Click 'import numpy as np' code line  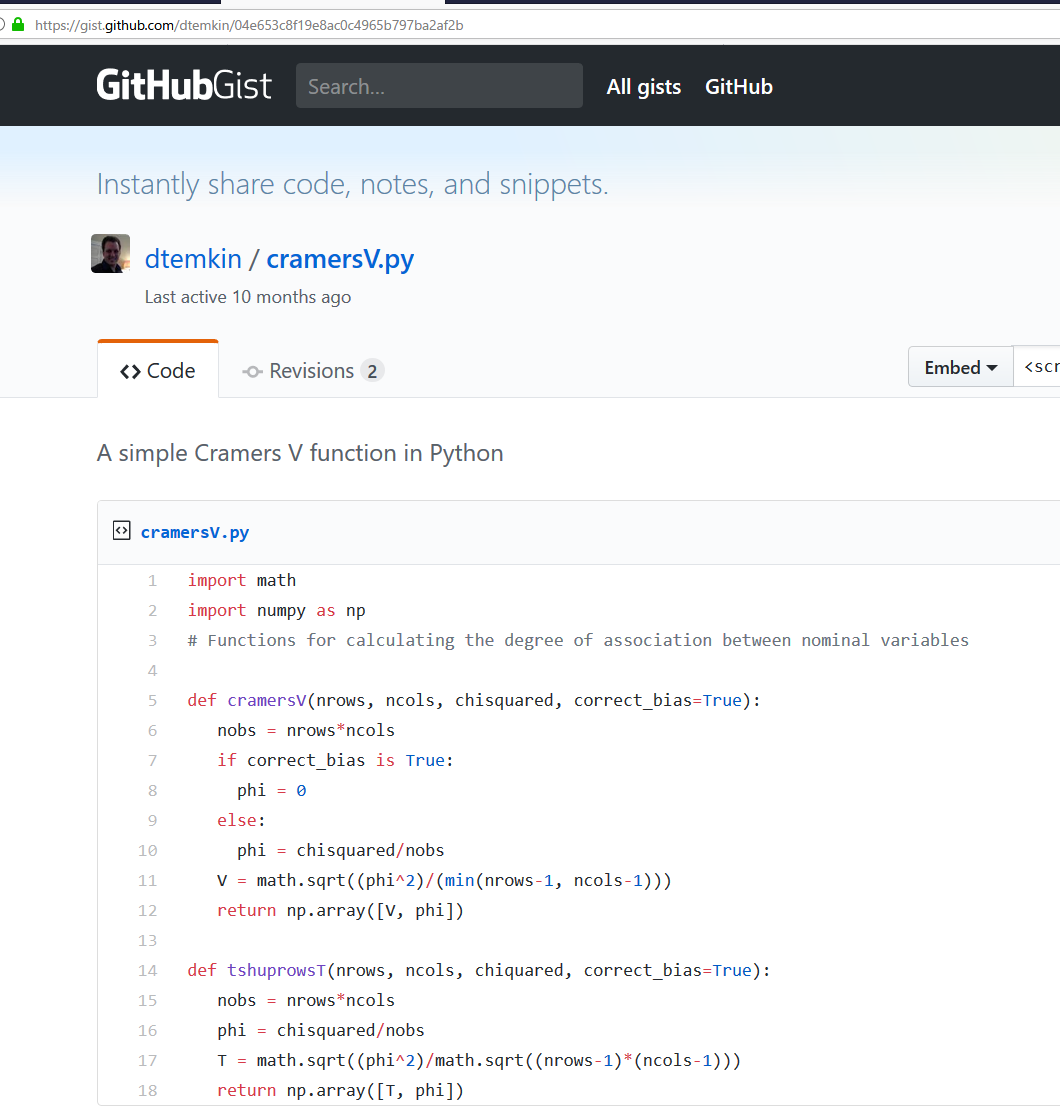click(x=277, y=610)
